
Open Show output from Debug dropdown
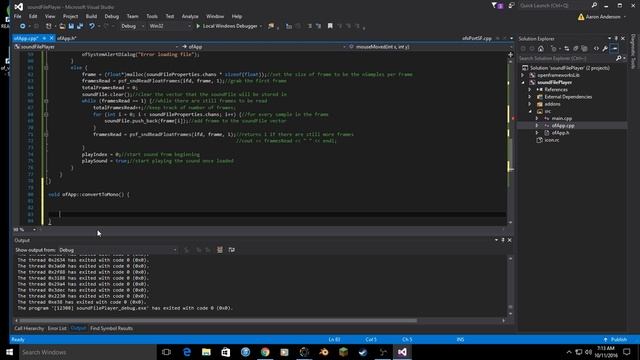pos(118,250)
